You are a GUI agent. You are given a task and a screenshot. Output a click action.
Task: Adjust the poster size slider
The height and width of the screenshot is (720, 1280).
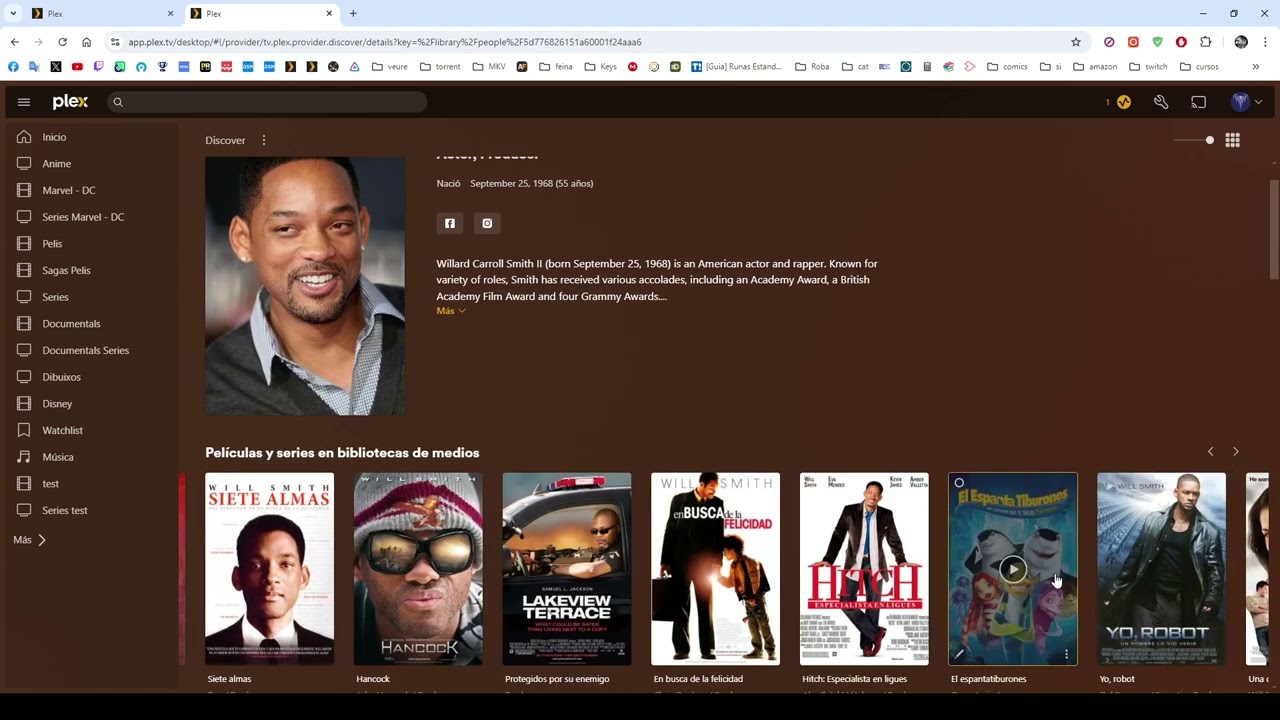[x=1195, y=141]
